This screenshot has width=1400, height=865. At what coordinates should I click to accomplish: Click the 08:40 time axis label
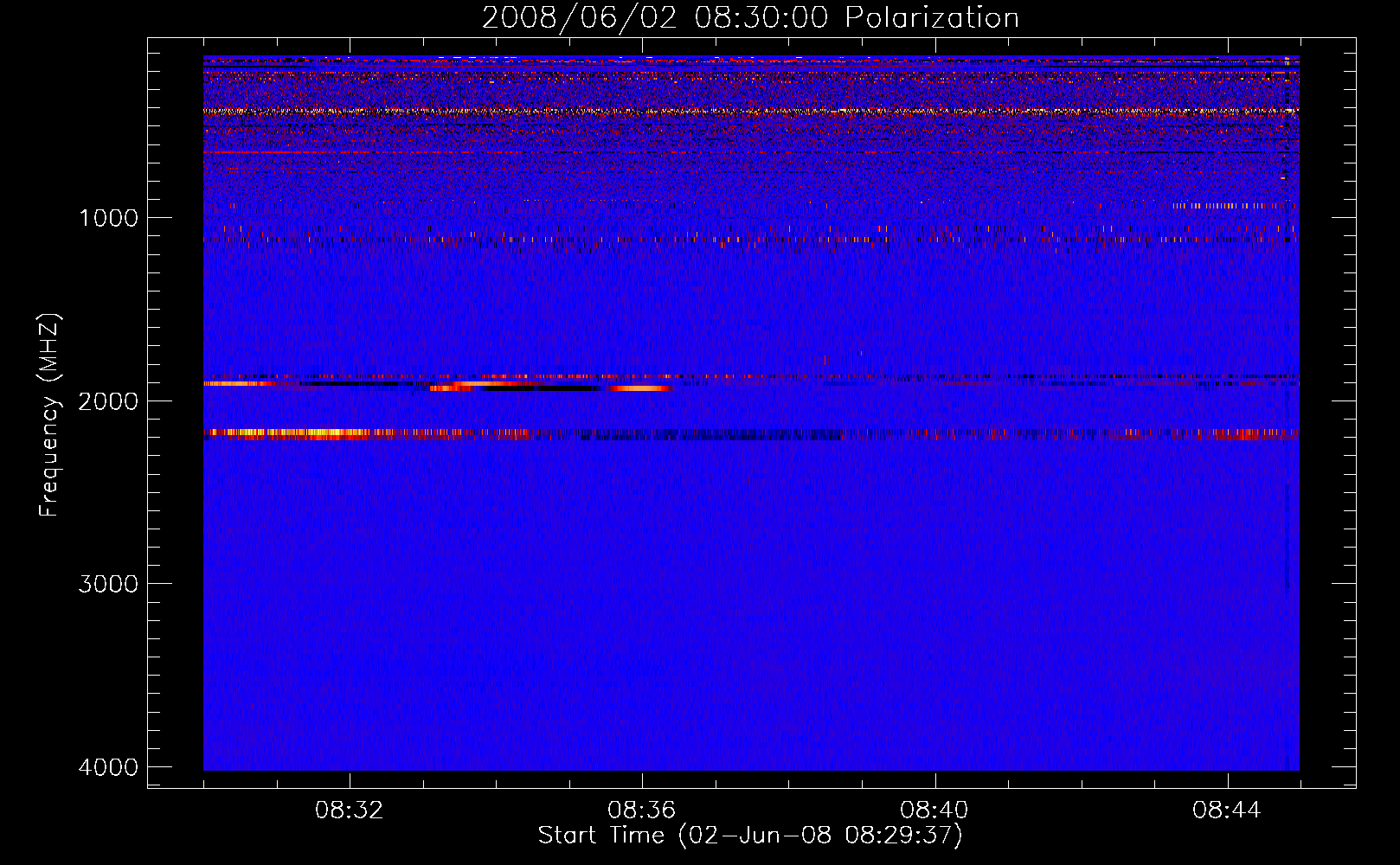(934, 811)
